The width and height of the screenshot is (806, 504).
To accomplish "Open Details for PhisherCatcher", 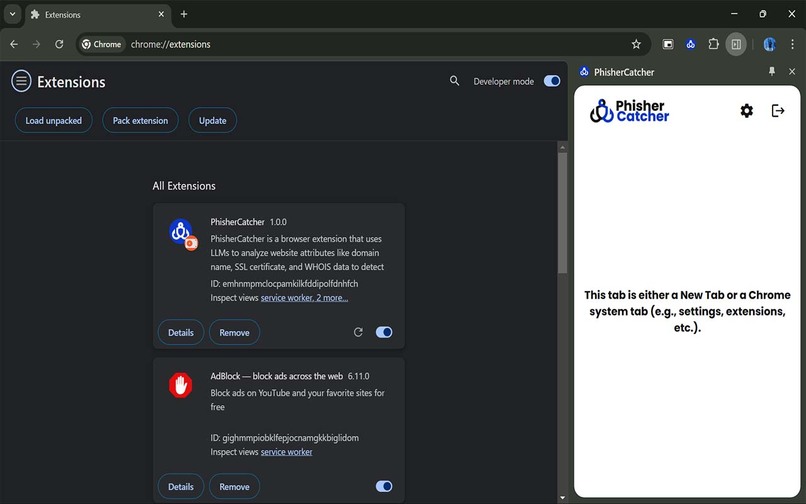I will [181, 332].
